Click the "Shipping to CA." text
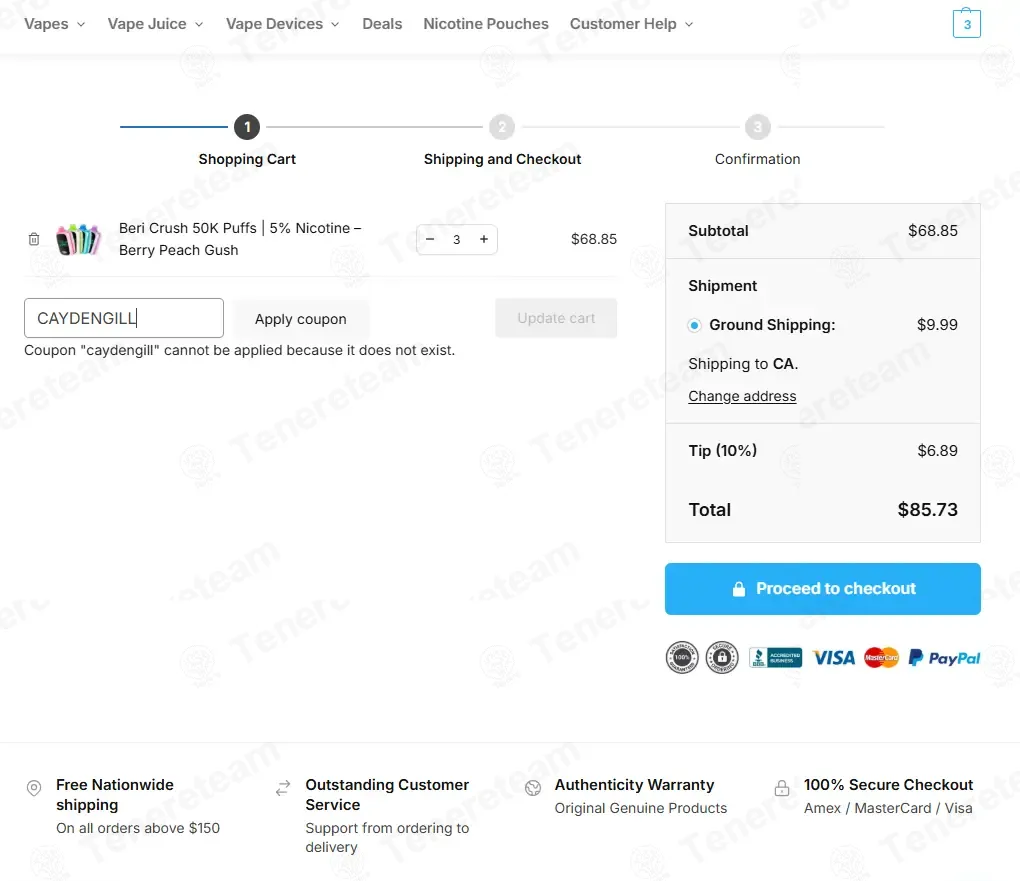The height and width of the screenshot is (881, 1020). [743, 364]
